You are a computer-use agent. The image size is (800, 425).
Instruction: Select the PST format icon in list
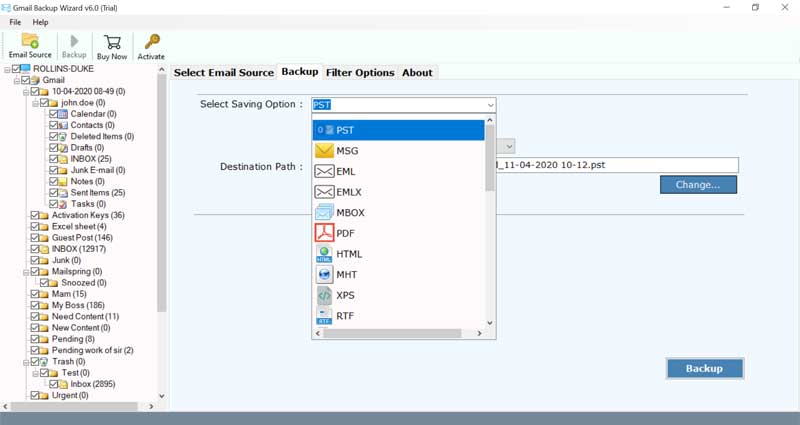pos(329,130)
